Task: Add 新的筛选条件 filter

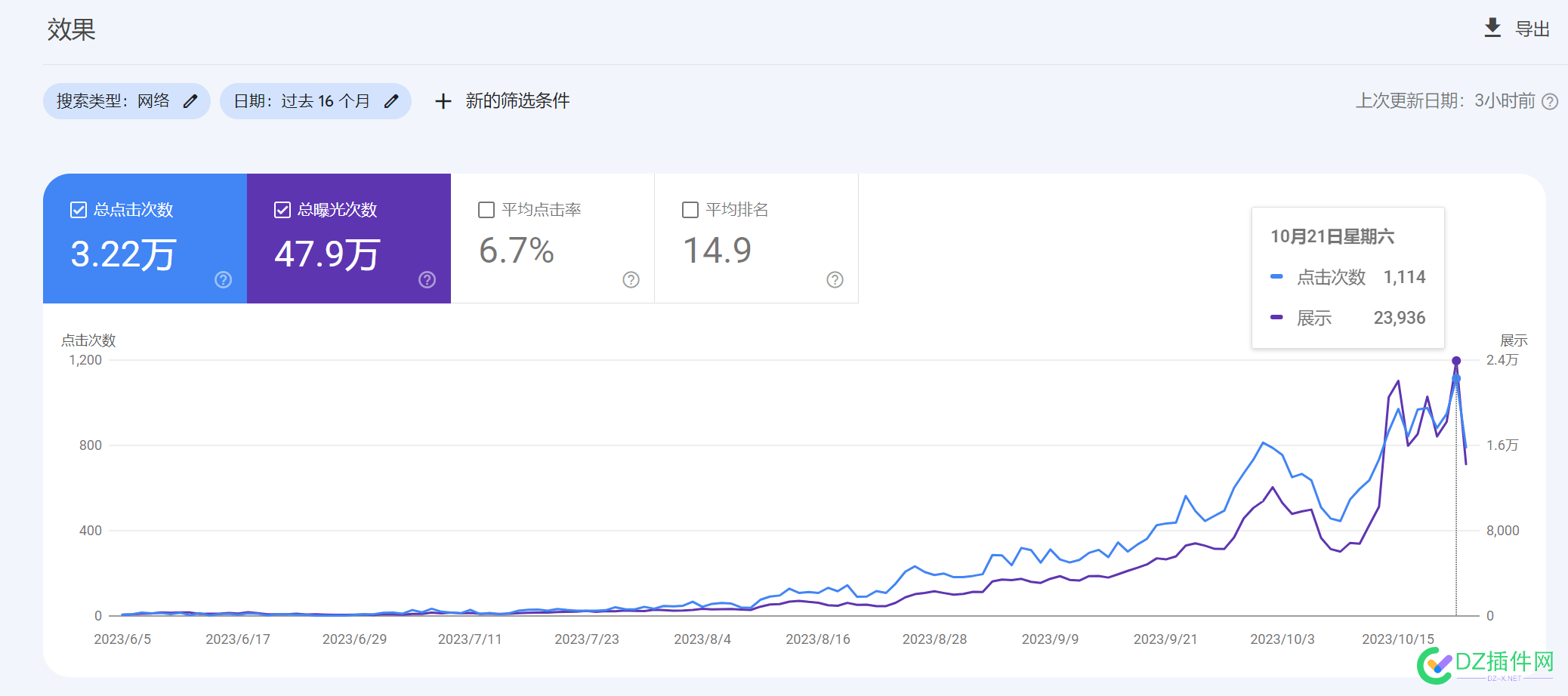Action: click(x=517, y=100)
